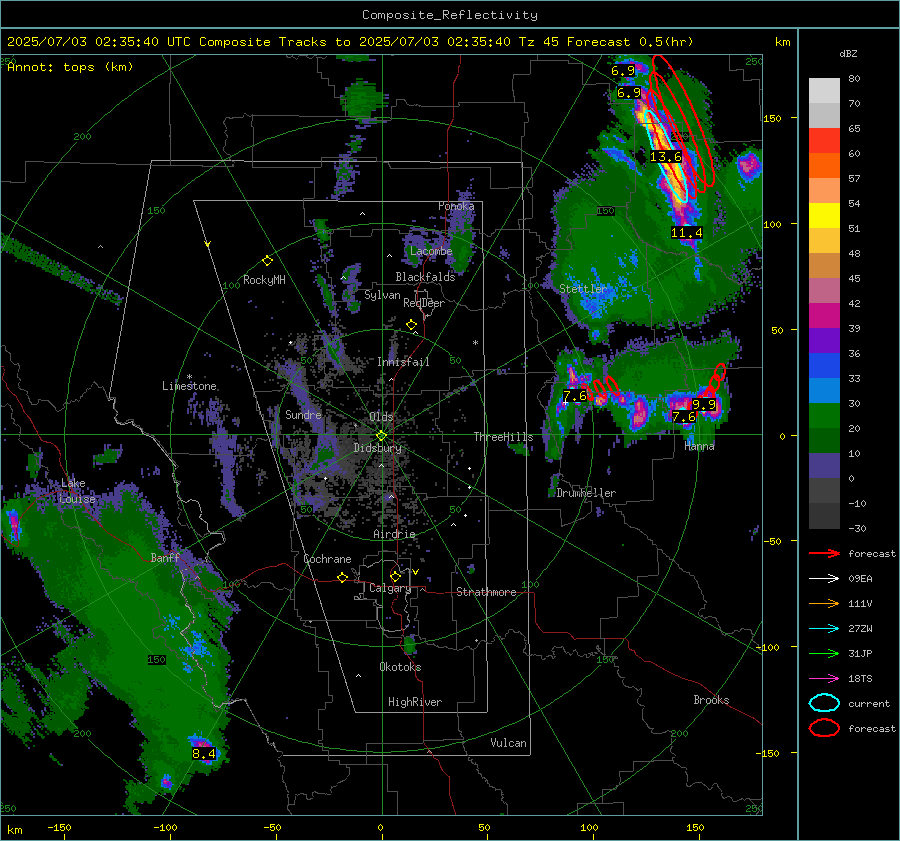Click the Lacombe city label
This screenshot has width=900, height=841.
(x=431, y=251)
